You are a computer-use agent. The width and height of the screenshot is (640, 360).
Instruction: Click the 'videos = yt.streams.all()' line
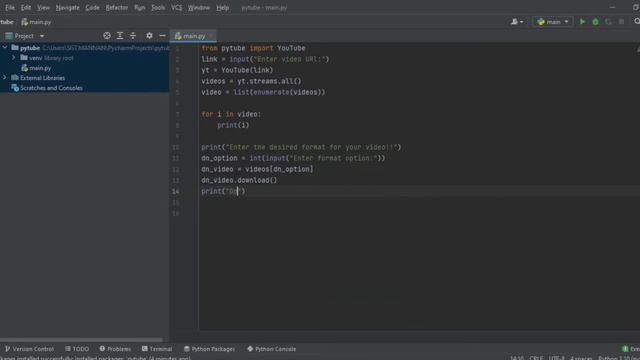(251, 81)
